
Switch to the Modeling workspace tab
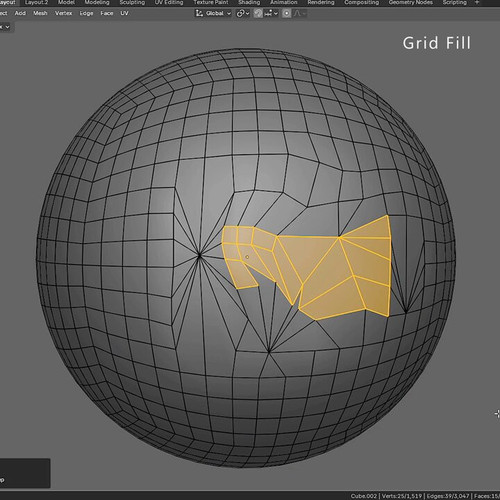click(x=97, y=2)
